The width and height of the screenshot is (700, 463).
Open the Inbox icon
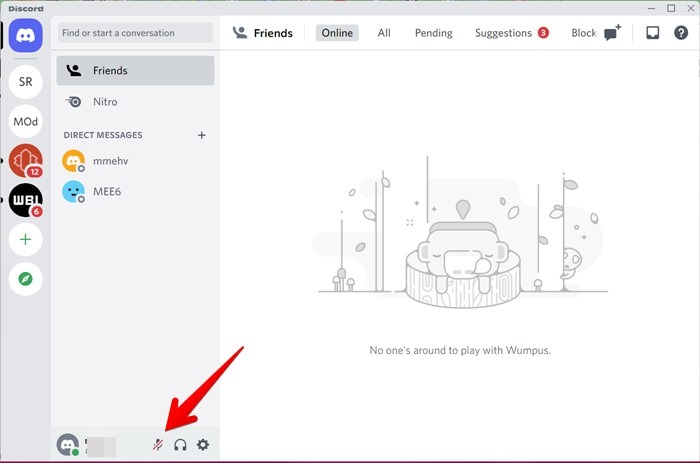(x=652, y=33)
